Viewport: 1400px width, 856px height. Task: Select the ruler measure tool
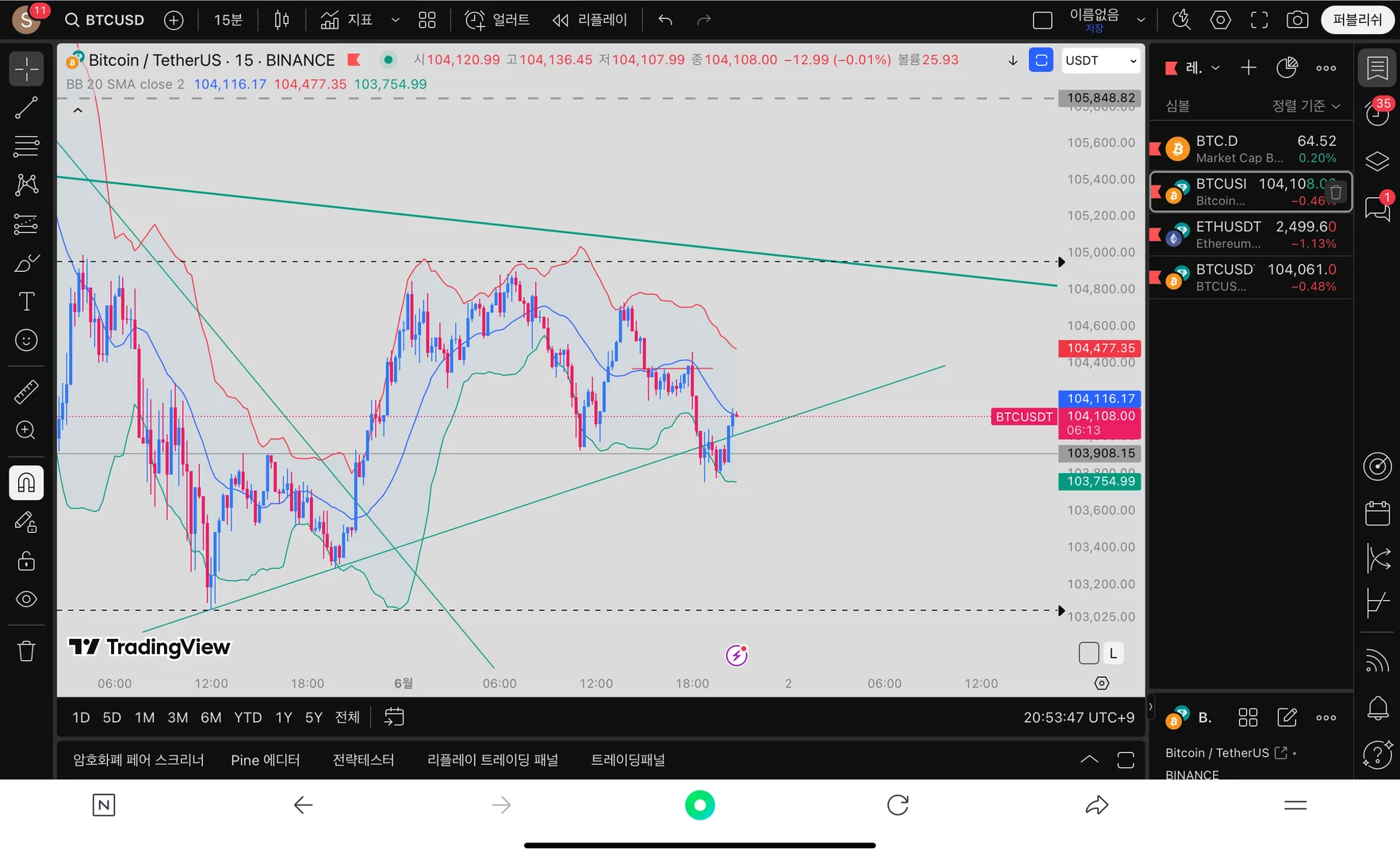tap(26, 392)
